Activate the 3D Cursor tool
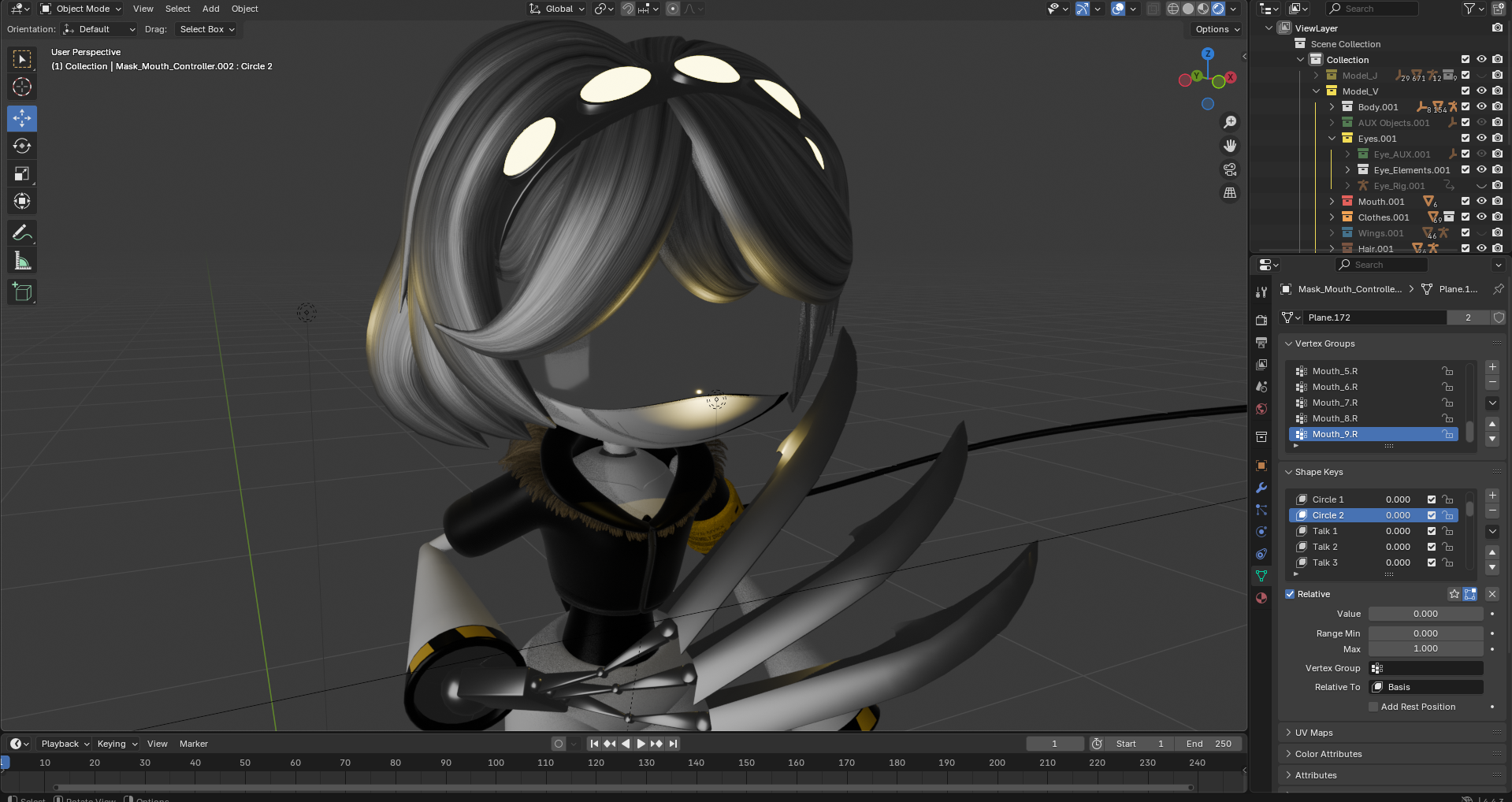 click(22, 87)
